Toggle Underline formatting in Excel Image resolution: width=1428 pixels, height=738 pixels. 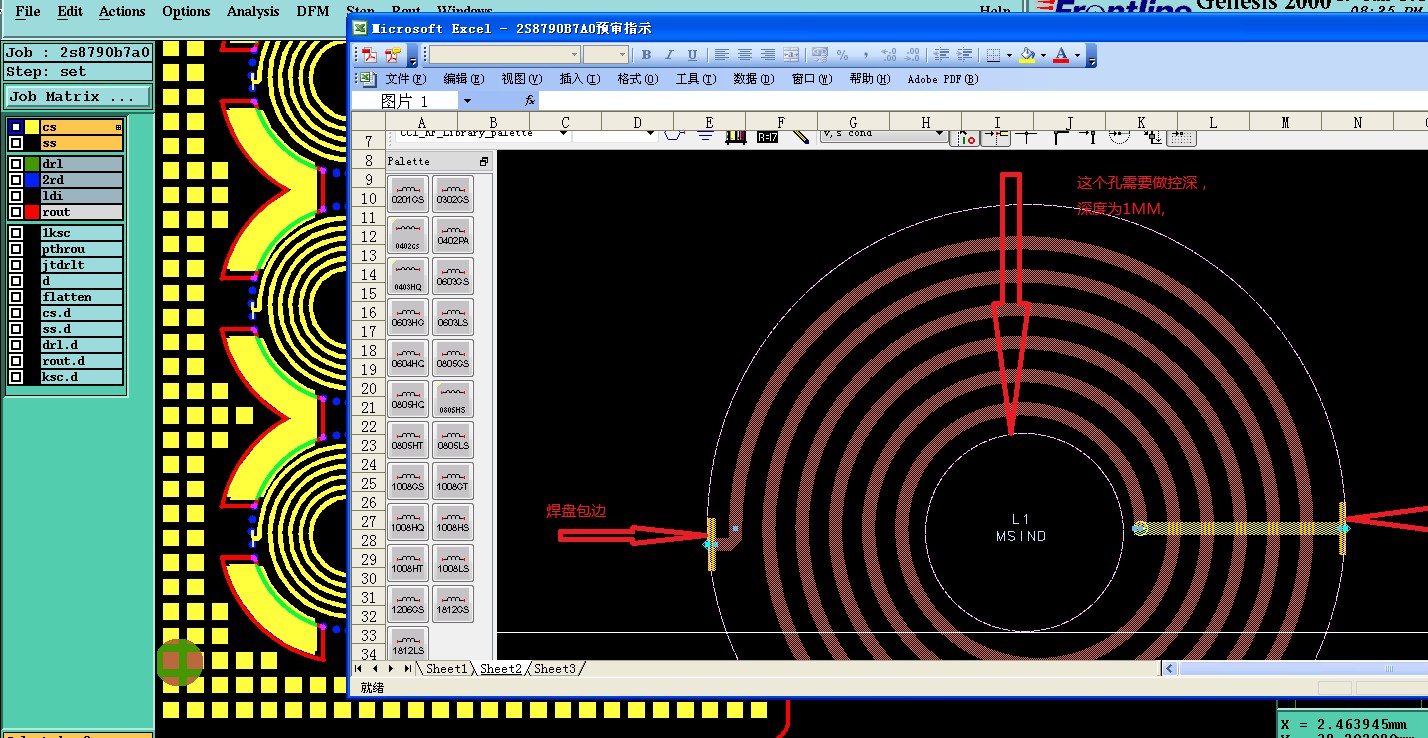coord(692,55)
